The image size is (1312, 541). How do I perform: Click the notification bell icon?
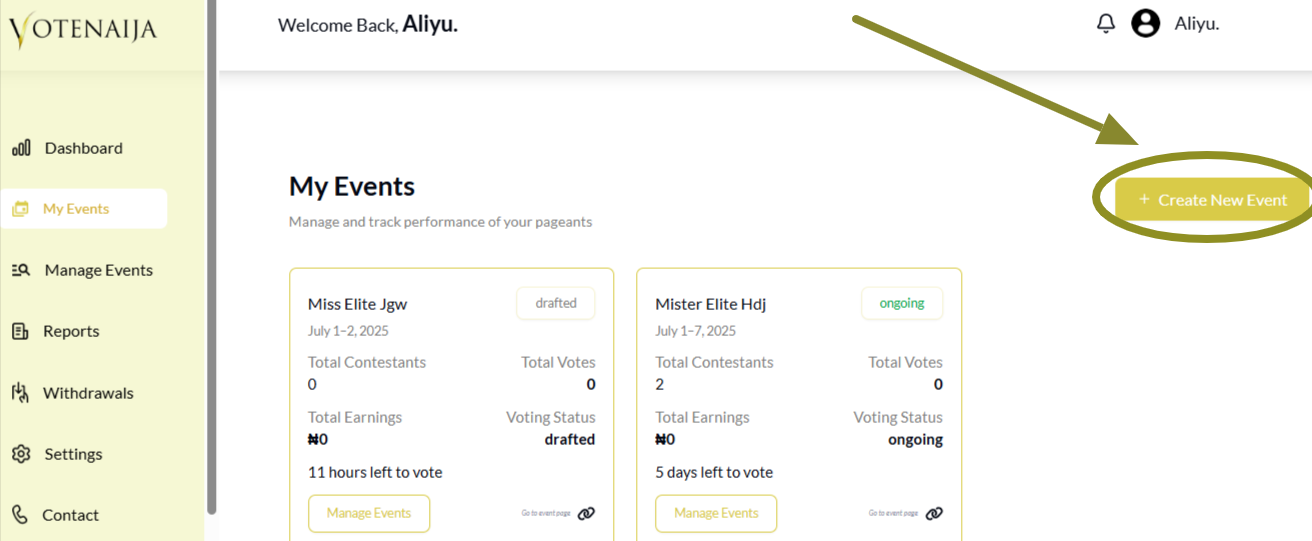(1106, 23)
